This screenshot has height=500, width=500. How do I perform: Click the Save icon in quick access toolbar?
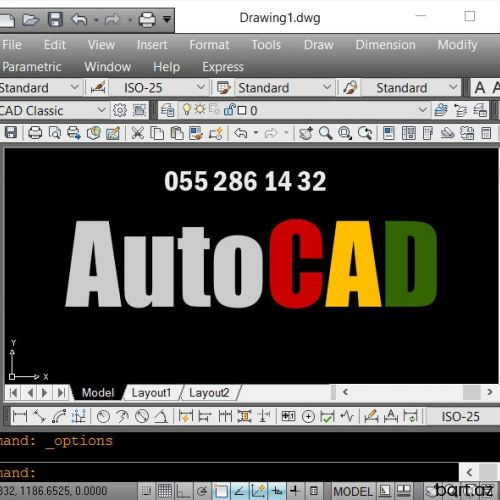tap(55, 19)
